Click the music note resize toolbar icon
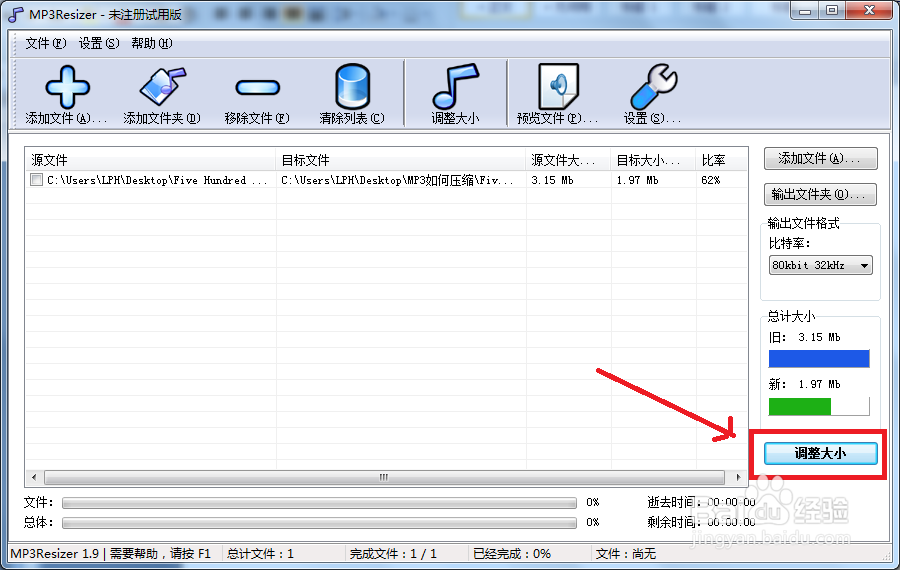The width and height of the screenshot is (900, 570). (455, 86)
